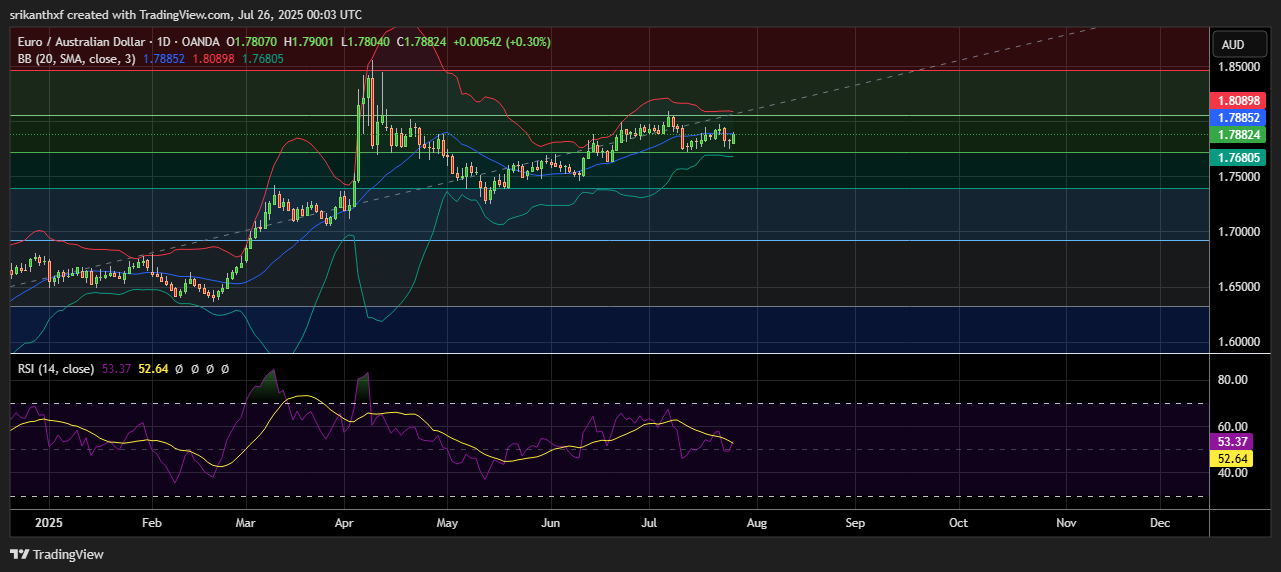
Task: Click the purple 53.37 value in RSI legend
Action: click(116, 369)
